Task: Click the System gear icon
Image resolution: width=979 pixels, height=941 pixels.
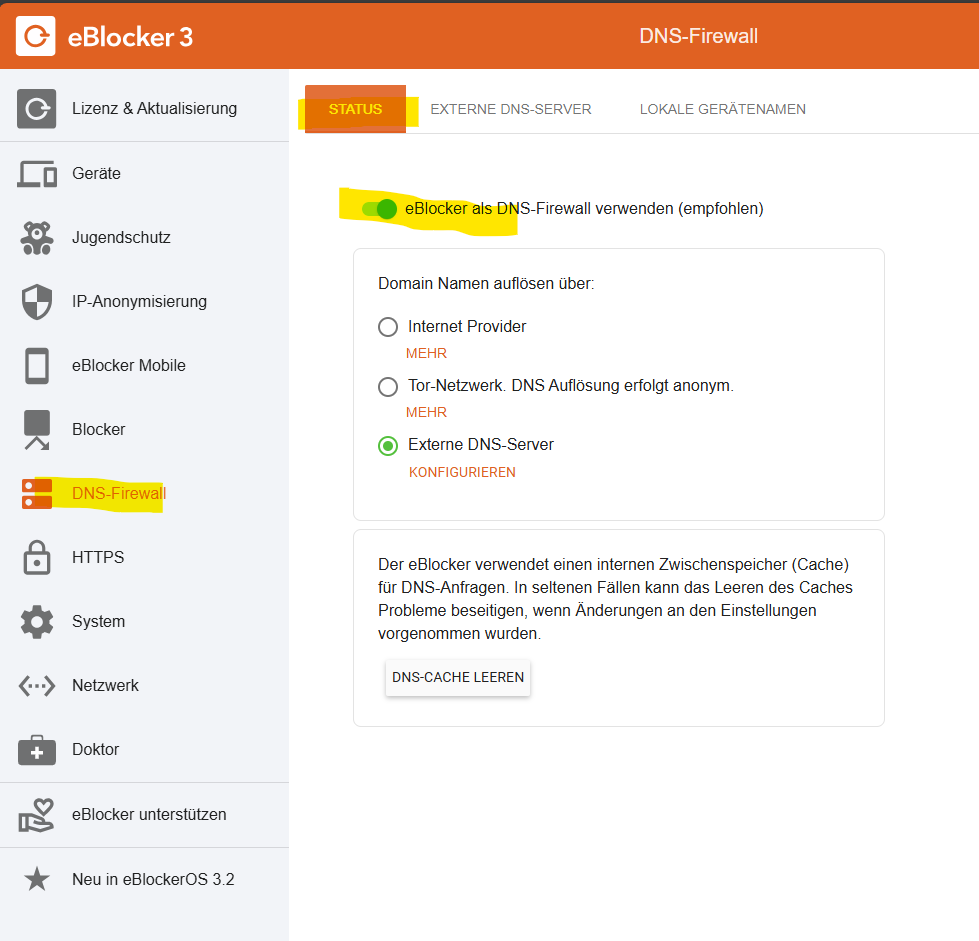Action: click(37, 622)
